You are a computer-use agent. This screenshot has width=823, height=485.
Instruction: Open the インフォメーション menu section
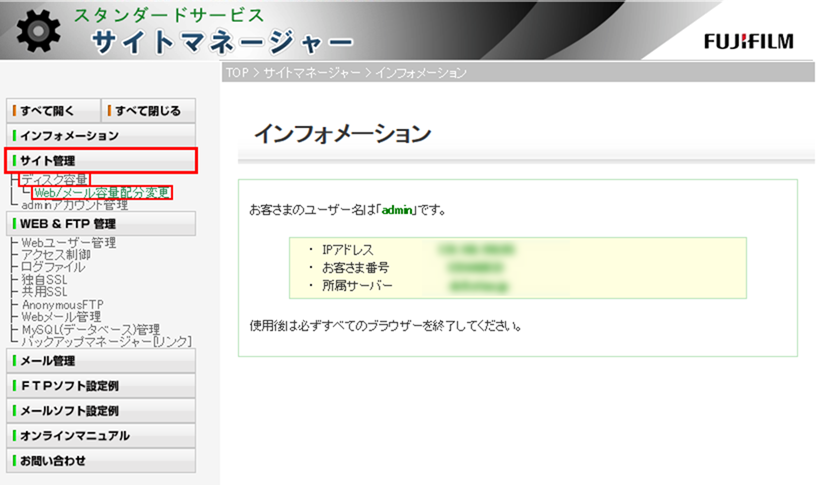(x=100, y=135)
